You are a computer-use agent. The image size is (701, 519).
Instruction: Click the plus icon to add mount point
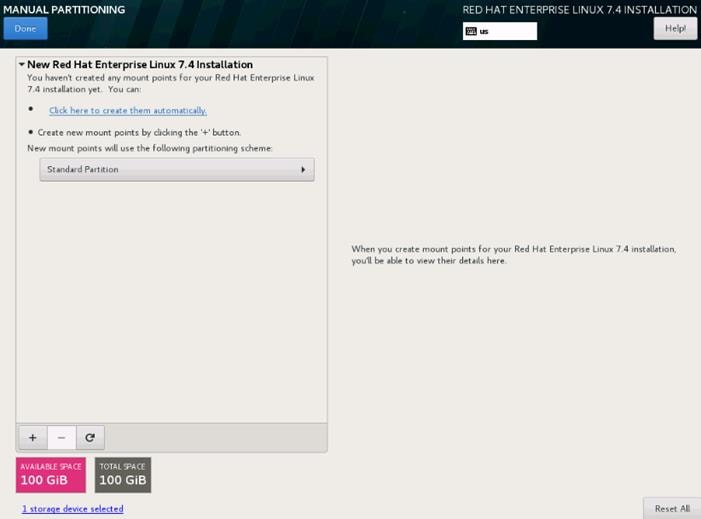coord(33,437)
